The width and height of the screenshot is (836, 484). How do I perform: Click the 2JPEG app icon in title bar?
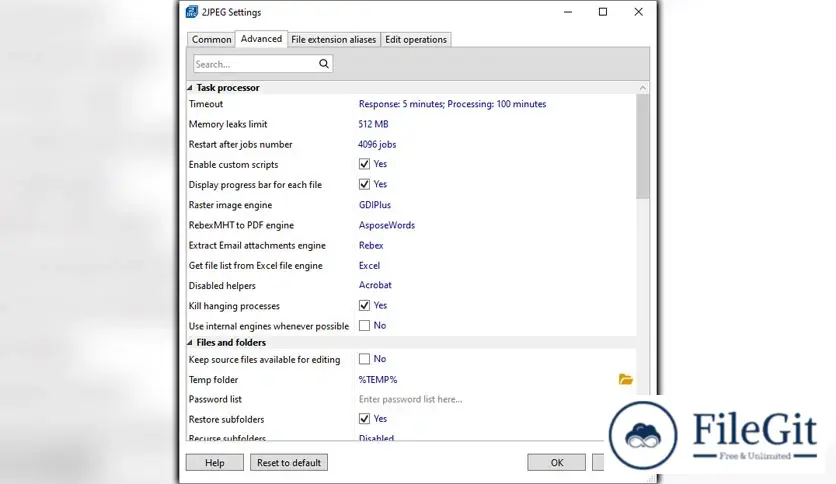coord(191,12)
